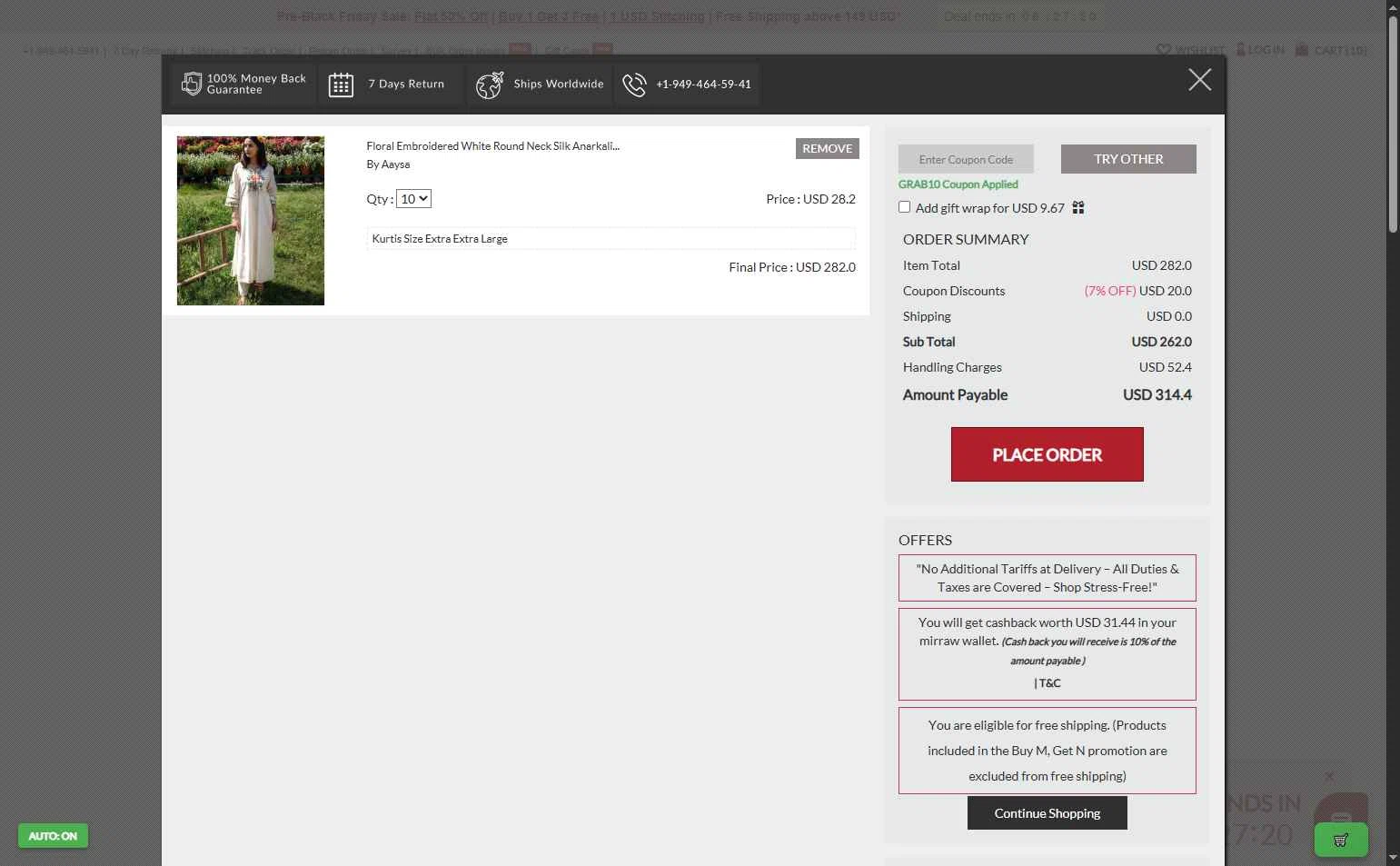Click the Ships Worldwide globe icon
The width and height of the screenshot is (1400, 866).
coord(490,85)
